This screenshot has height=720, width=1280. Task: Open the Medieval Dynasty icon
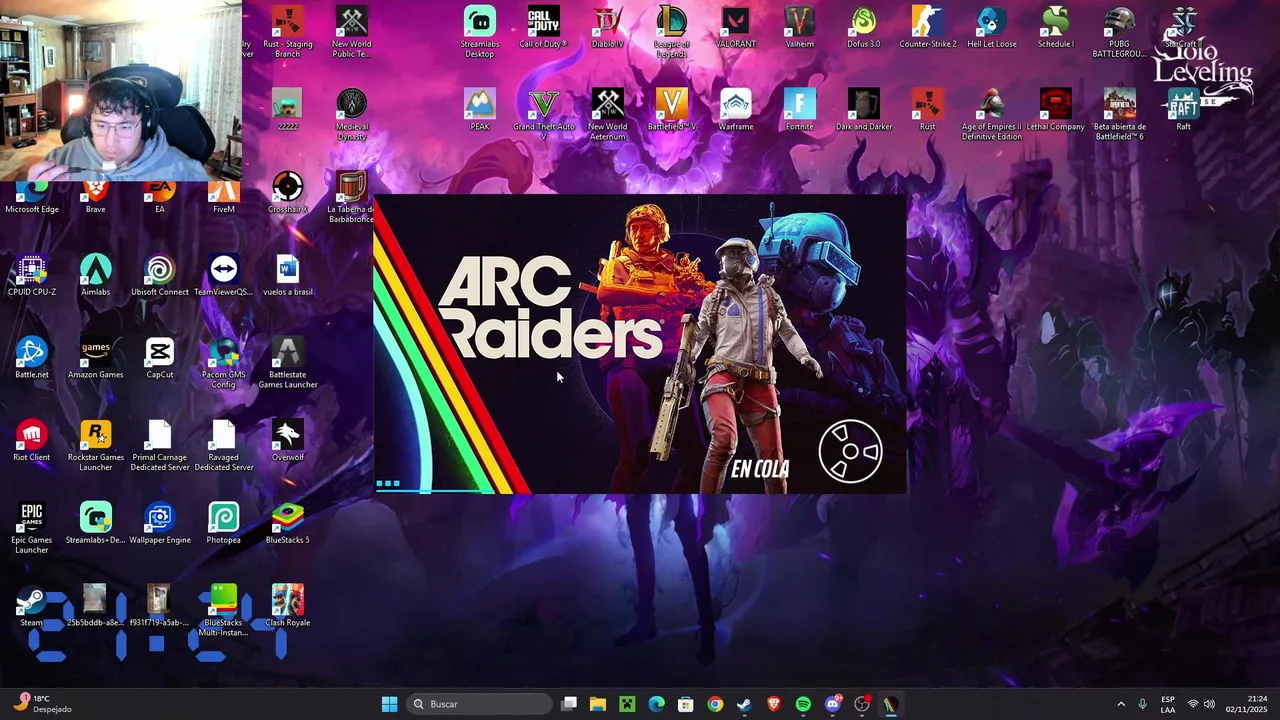352,114
